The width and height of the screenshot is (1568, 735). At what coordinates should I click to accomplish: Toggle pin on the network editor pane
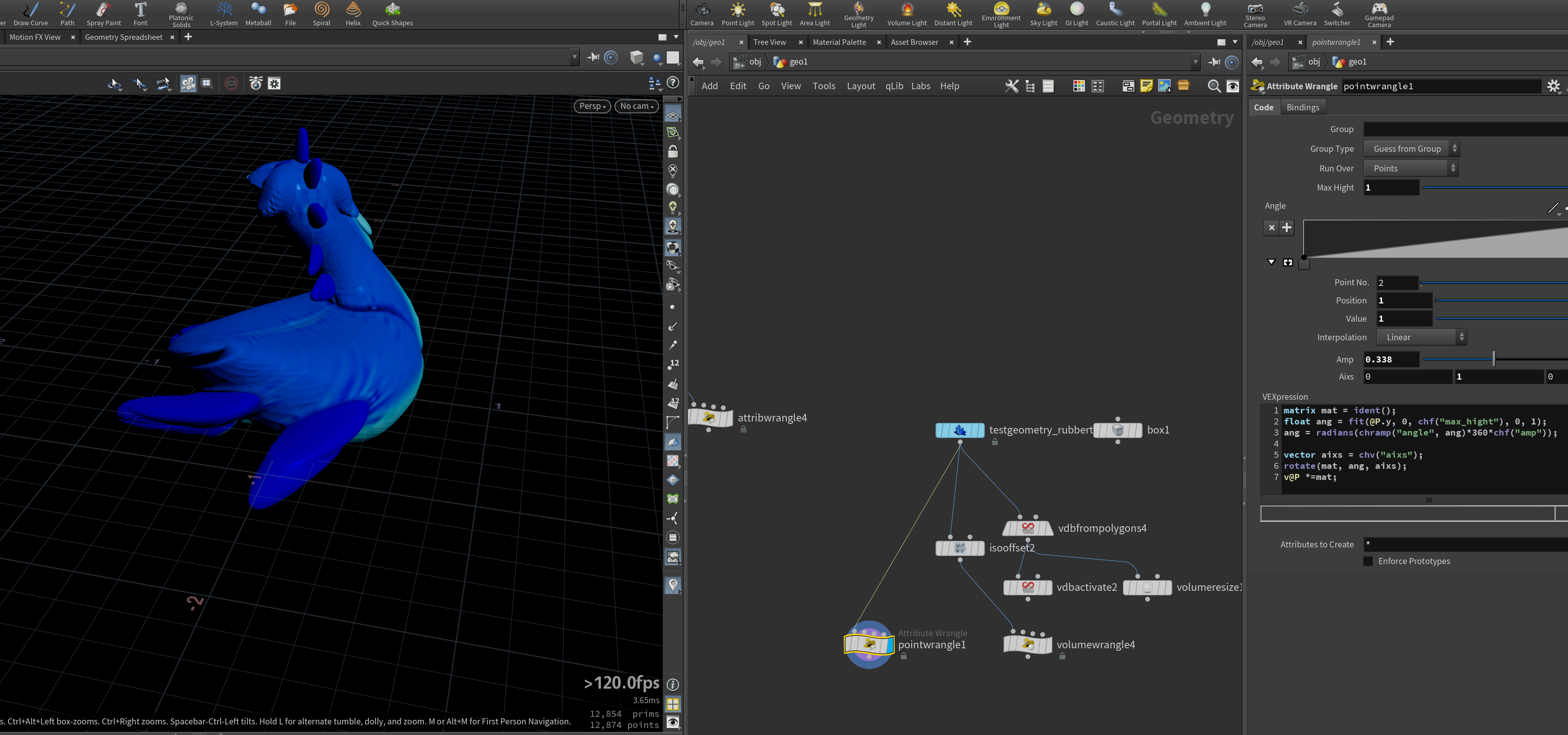coord(1214,62)
